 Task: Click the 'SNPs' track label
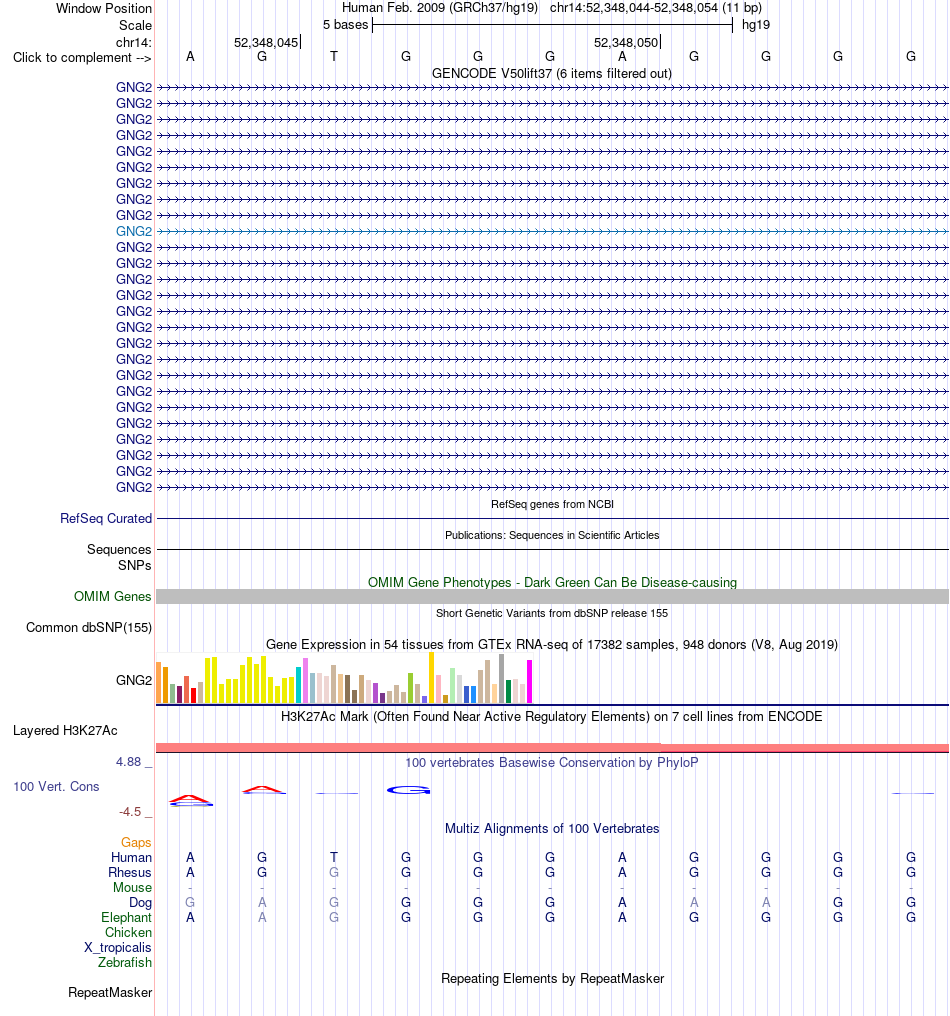point(135,565)
